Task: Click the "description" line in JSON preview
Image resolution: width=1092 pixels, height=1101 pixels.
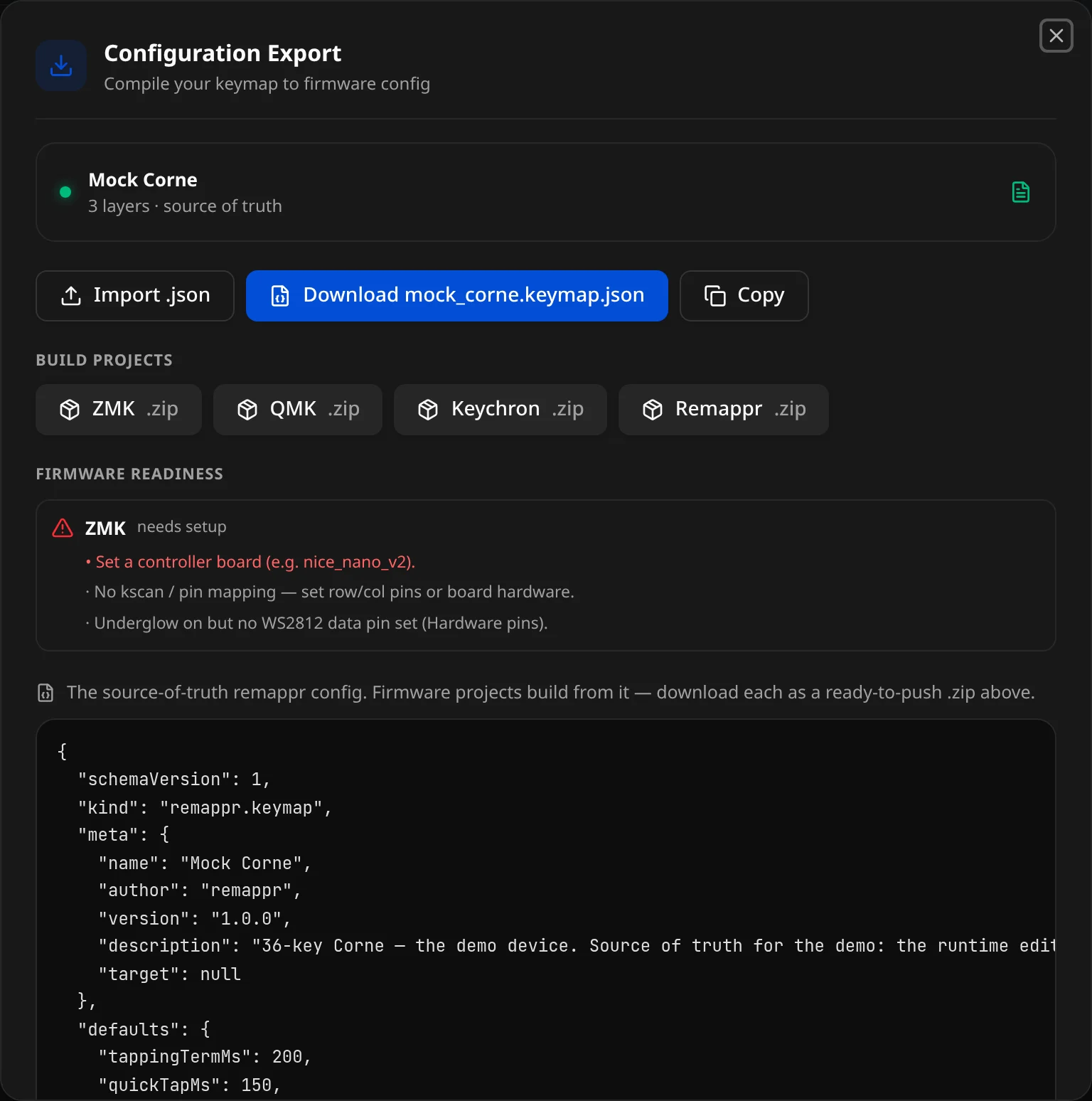Action: (x=577, y=946)
